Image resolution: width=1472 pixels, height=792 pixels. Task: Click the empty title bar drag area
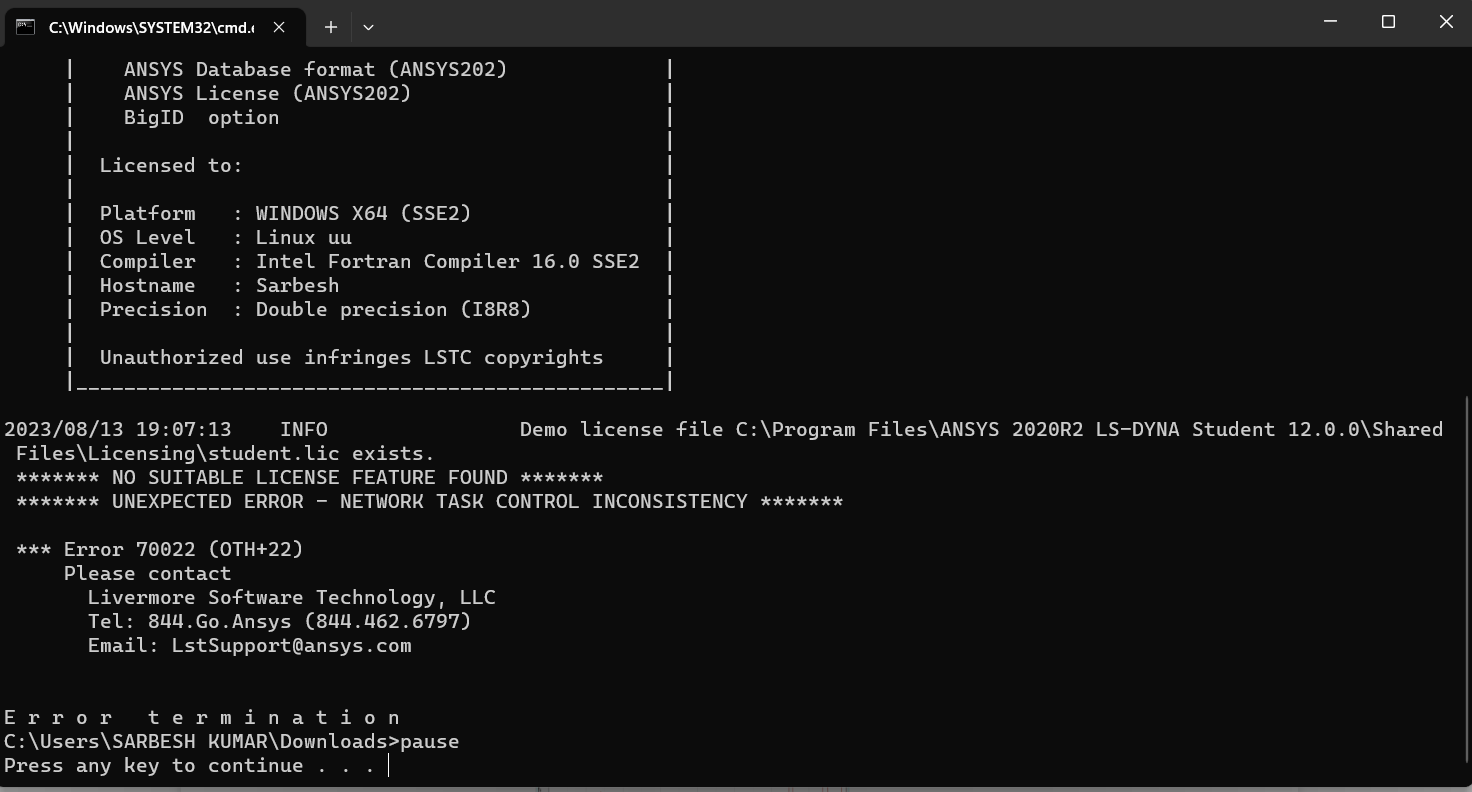pos(800,24)
